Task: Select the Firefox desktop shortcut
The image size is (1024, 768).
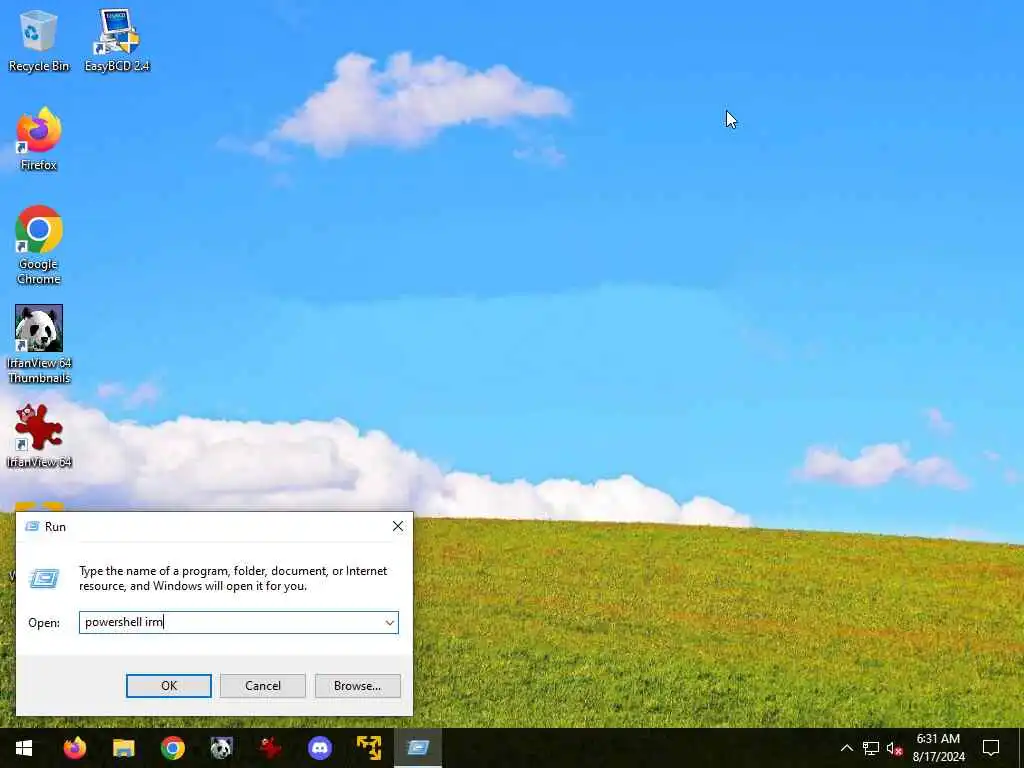Action: (x=39, y=139)
